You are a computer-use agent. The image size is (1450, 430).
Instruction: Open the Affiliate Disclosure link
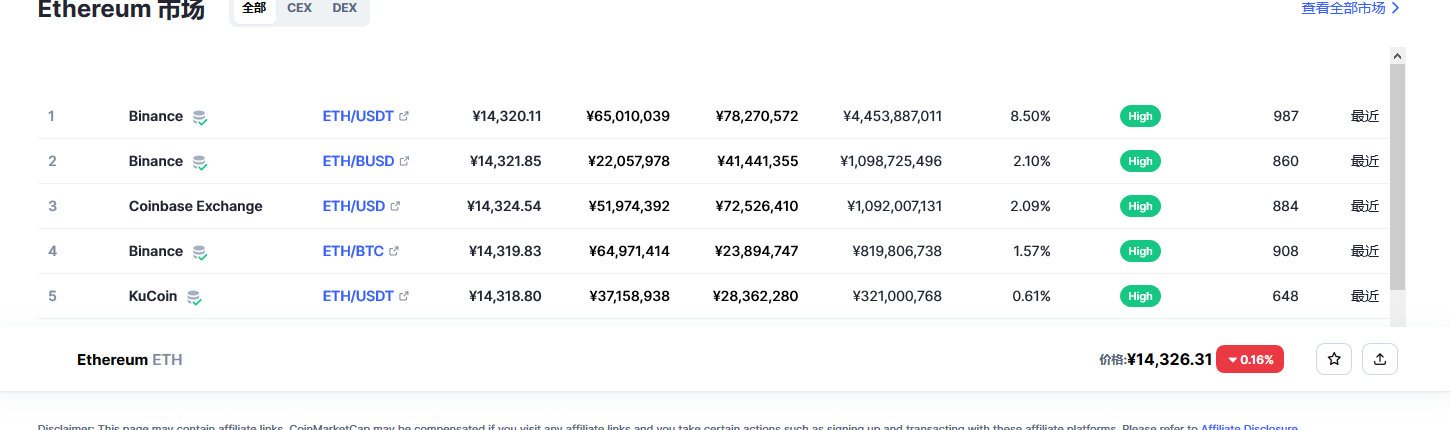click(1249, 427)
